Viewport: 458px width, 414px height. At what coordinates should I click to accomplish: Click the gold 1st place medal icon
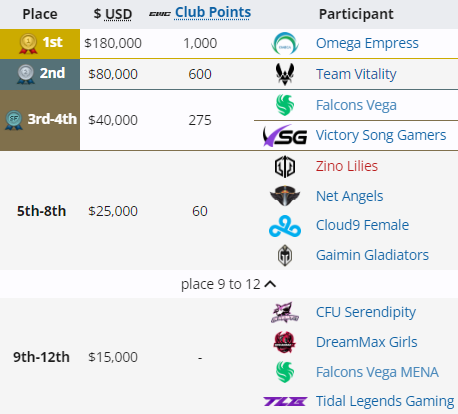(x=28, y=44)
